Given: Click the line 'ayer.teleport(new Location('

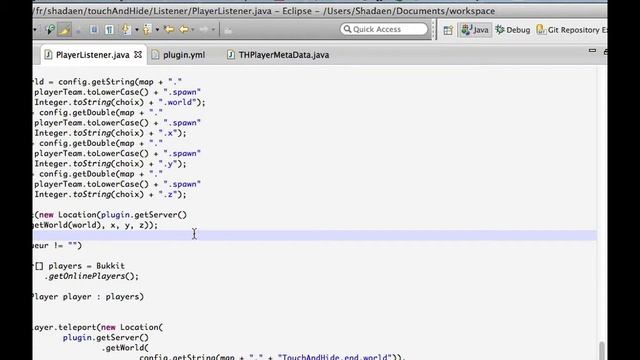Looking at the screenshot, I should click(x=98, y=327).
